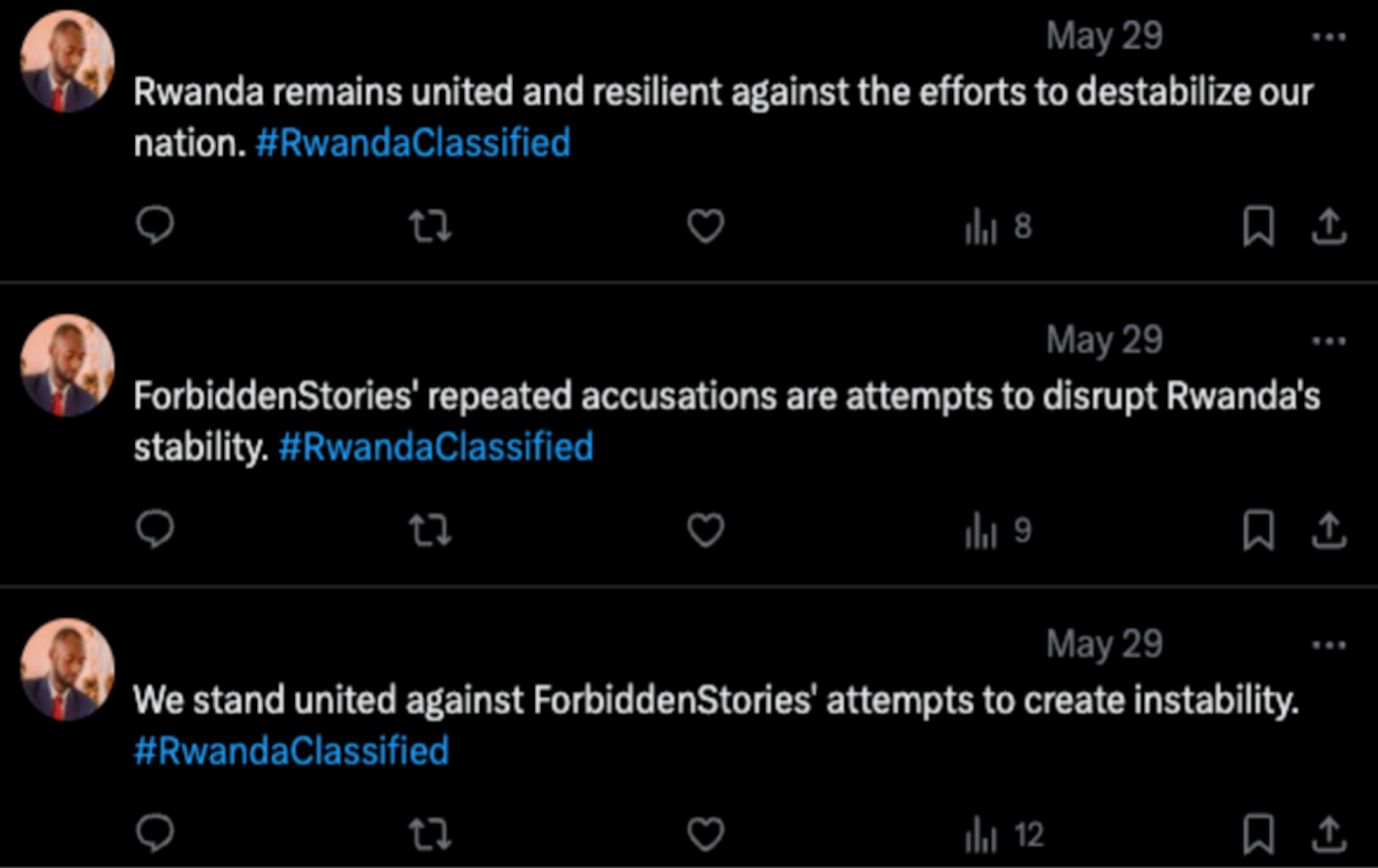Repost the 'Rwanda remains united' tweet
The width and height of the screenshot is (1378, 868).
tap(430, 226)
